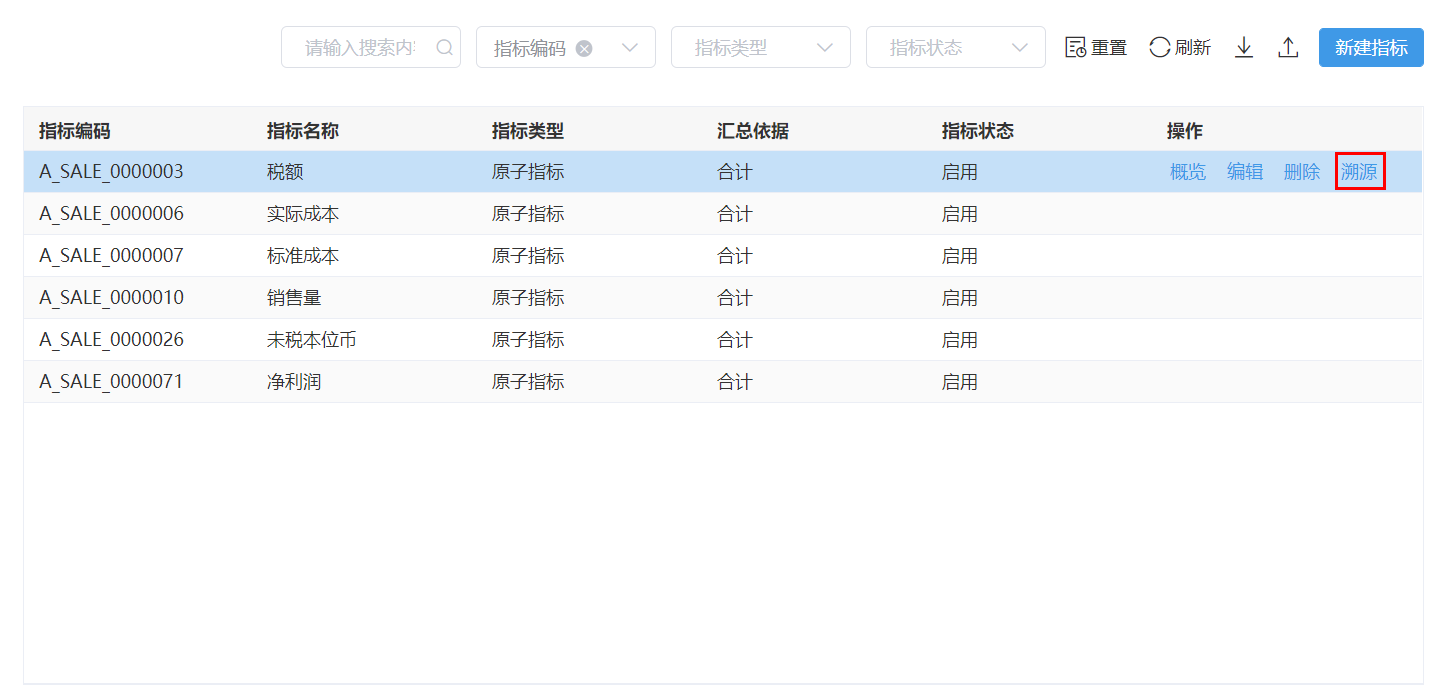The height and width of the screenshot is (687, 1450).
Task: Click 合计 in the 销售量 row
Action: (x=735, y=298)
